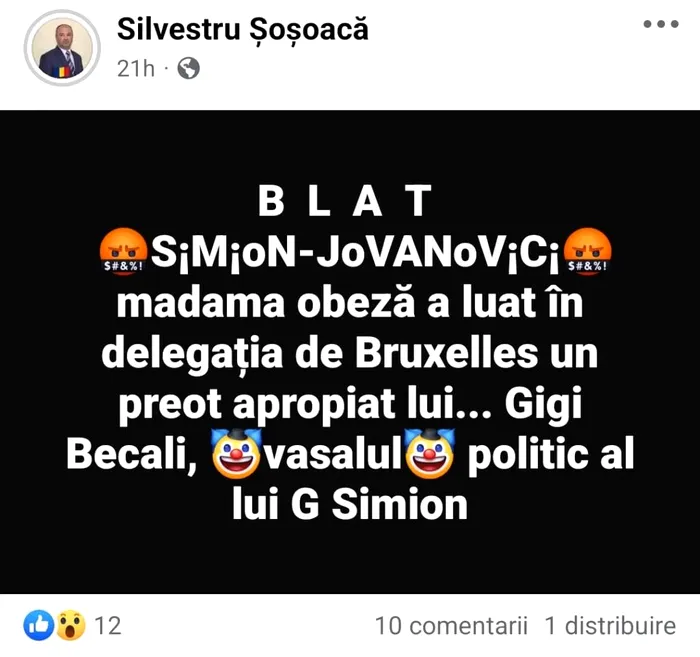Image resolution: width=700 pixels, height=657 pixels.
Task: Click the author name Silvestru Șoșoacă
Action: coord(242,29)
